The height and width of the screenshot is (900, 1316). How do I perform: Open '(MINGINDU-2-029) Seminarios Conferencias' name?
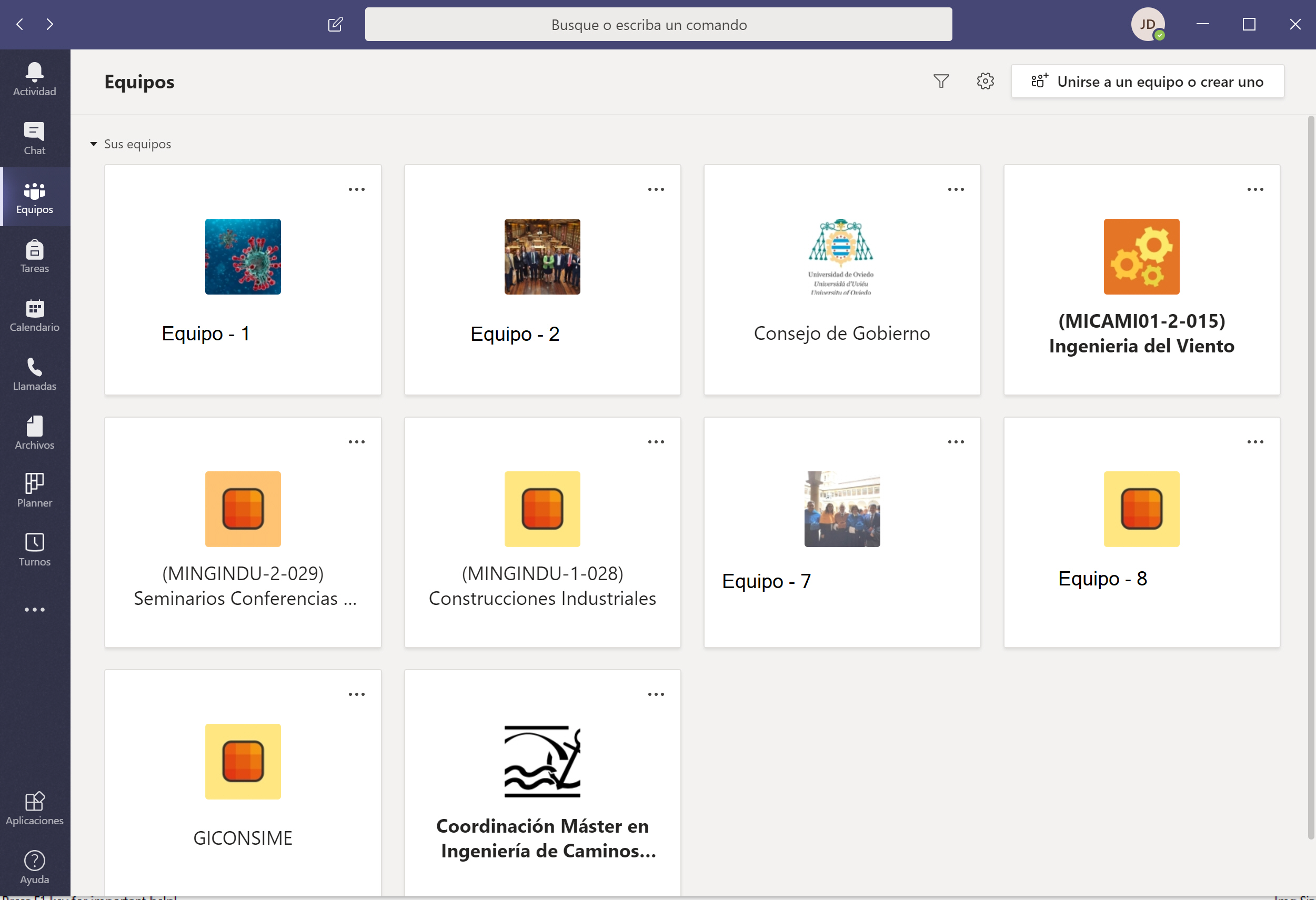[245, 586]
